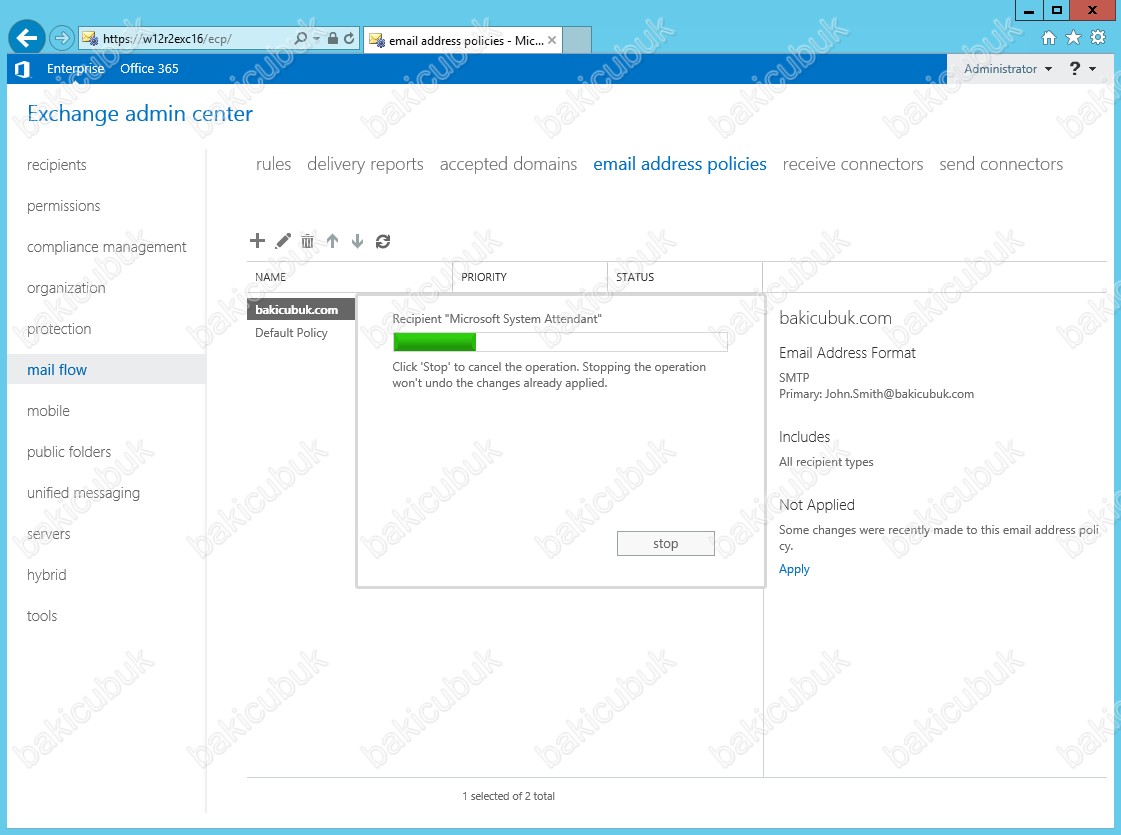Viewport: 1121px width, 835px height.
Task: Click the Apply link for bakicubuk.com
Action: [x=794, y=569]
